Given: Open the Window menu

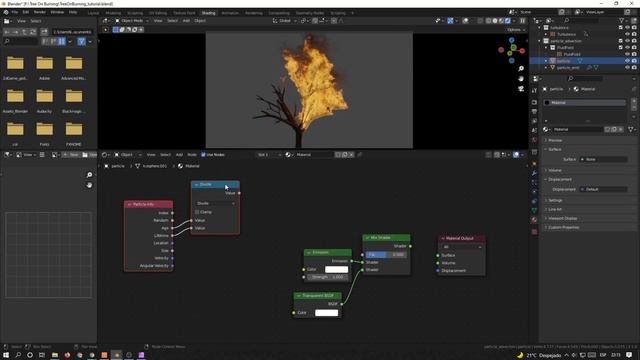Looking at the screenshot, I should click(x=57, y=12).
